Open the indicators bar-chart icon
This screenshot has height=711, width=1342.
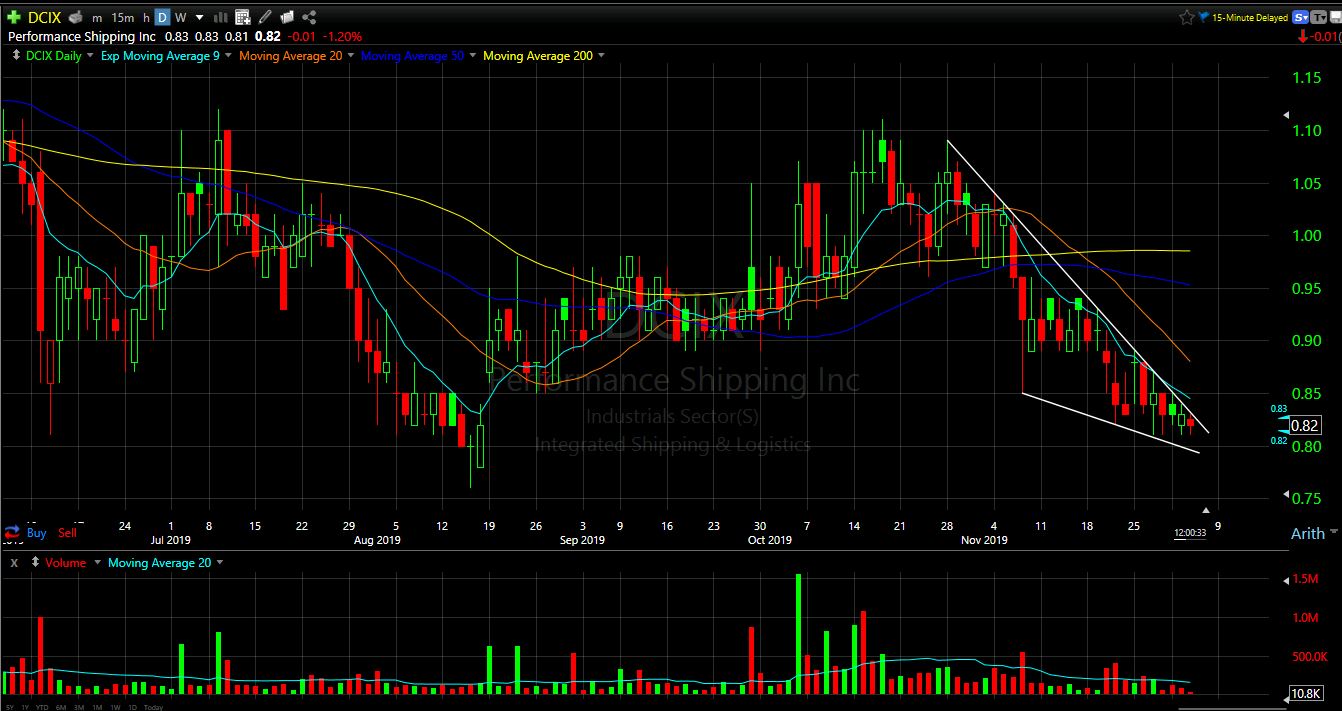pos(220,17)
